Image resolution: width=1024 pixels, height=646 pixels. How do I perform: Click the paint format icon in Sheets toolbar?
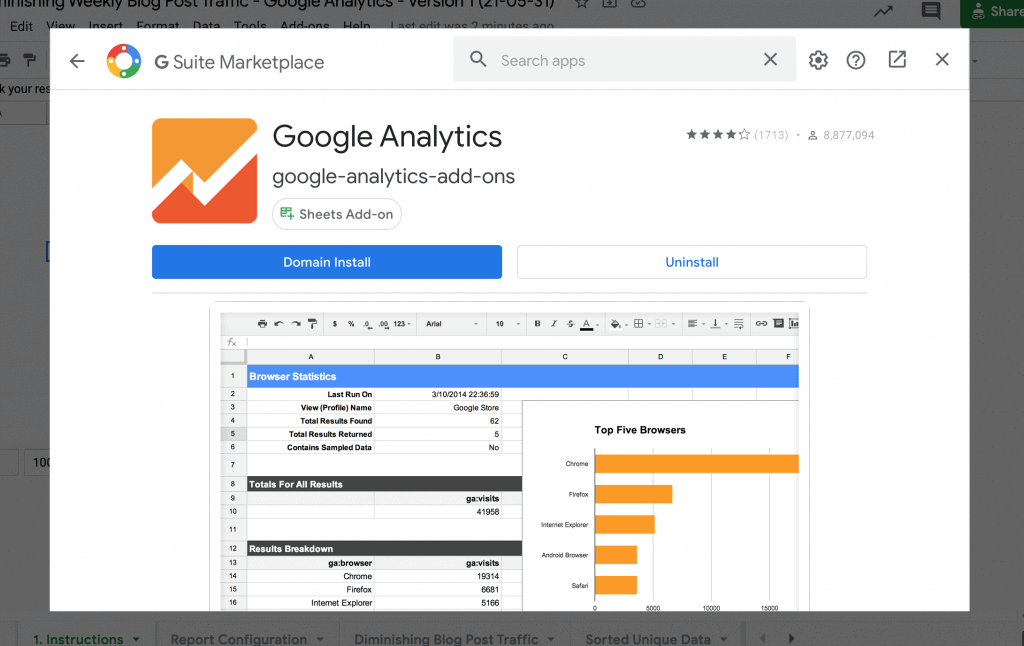click(x=29, y=60)
